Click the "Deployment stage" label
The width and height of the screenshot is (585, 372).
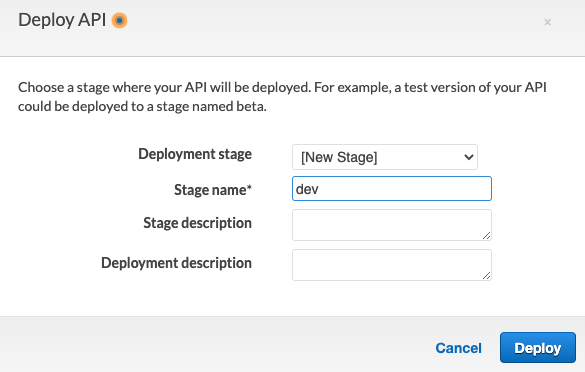click(x=195, y=154)
